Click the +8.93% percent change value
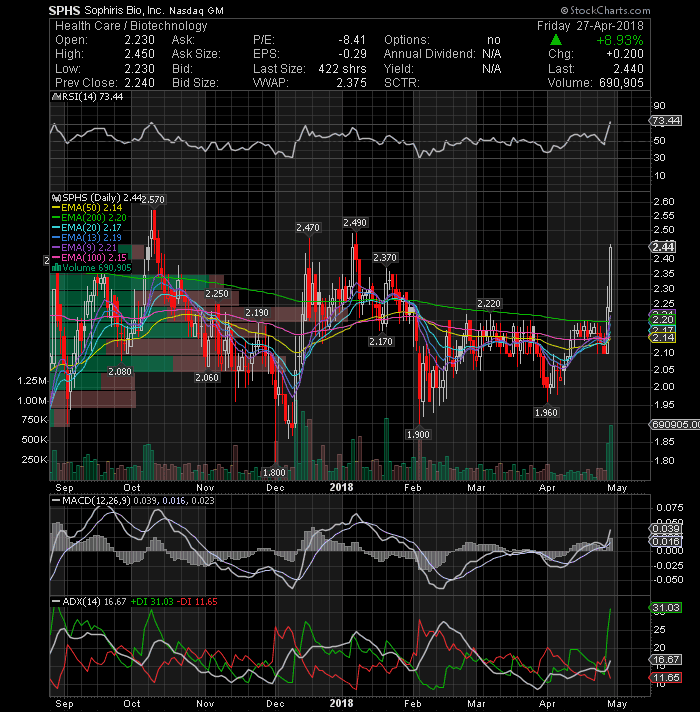 tap(620, 40)
